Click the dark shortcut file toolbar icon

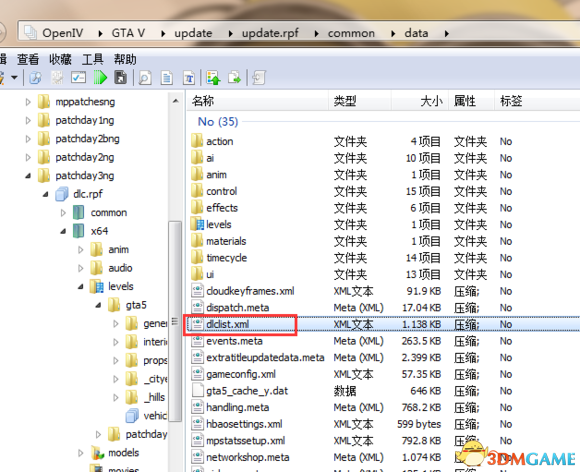[121, 78]
